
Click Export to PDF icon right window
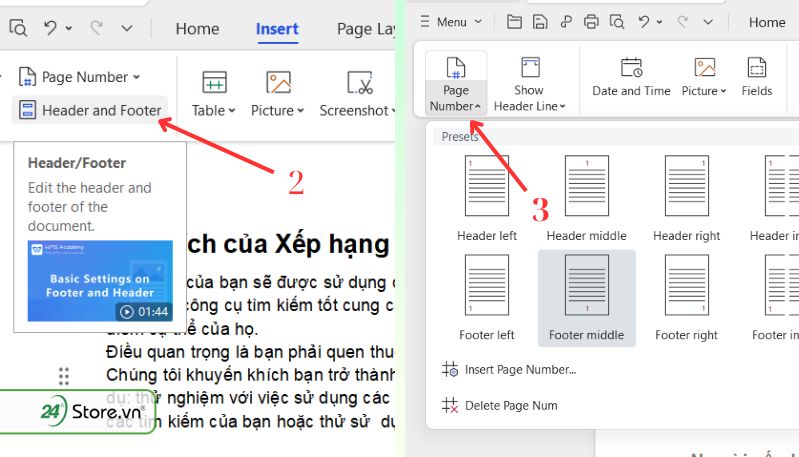566,21
